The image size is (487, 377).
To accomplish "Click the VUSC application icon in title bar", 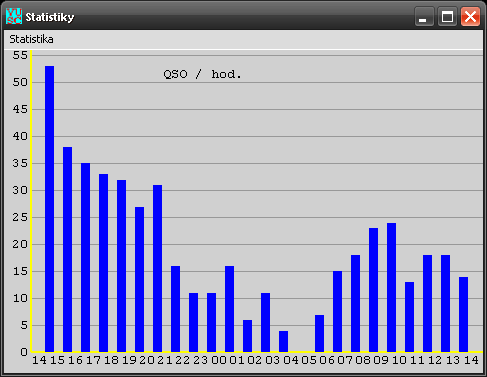I will pos(14,16).
